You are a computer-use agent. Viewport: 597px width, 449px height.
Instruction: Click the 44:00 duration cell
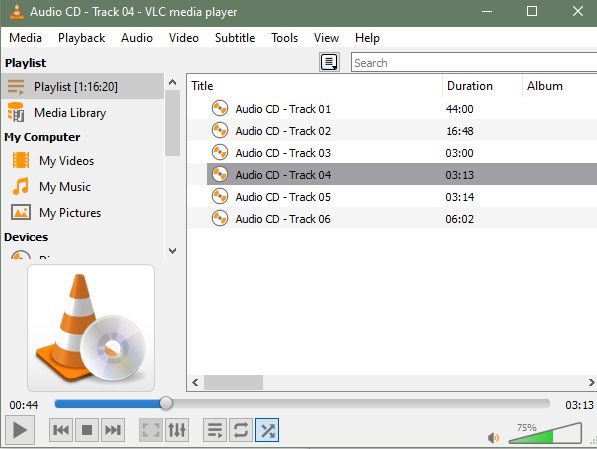point(460,109)
